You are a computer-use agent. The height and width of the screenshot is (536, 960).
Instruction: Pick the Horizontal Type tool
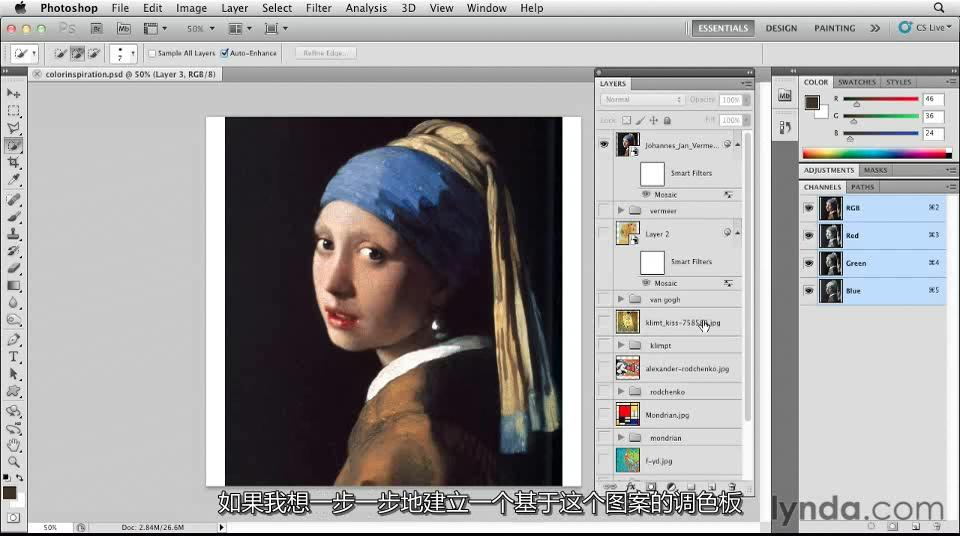pyautogui.click(x=14, y=356)
